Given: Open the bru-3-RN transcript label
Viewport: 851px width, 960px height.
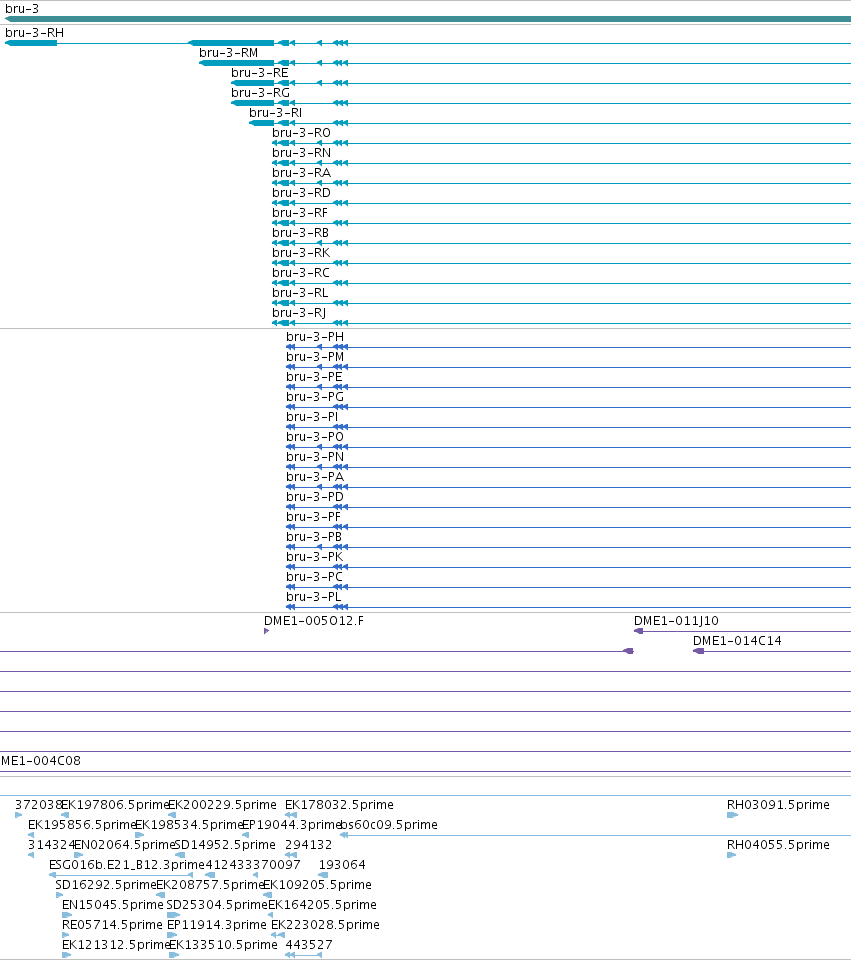Looking at the screenshot, I should (301, 153).
